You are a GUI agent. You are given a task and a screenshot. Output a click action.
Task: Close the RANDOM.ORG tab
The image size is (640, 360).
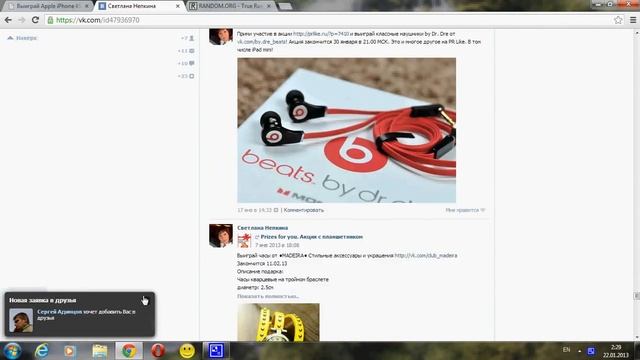tap(269, 6)
